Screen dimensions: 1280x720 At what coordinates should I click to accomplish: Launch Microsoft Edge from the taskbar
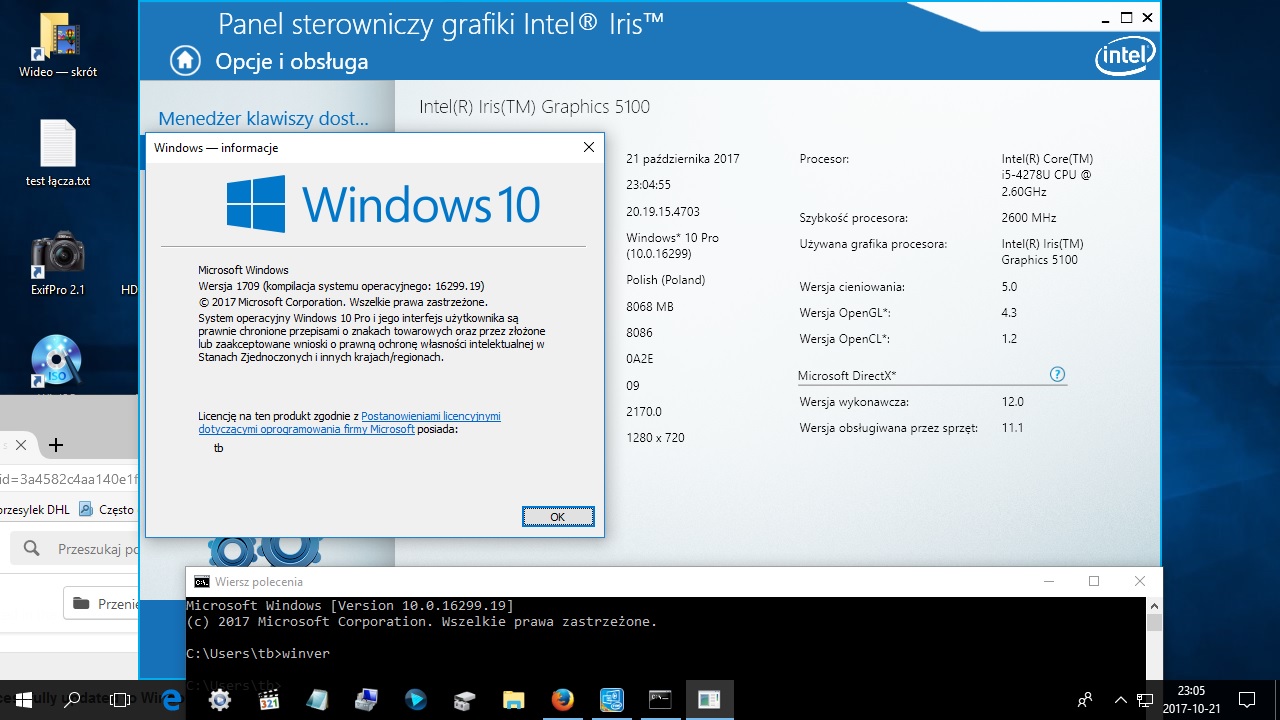171,700
